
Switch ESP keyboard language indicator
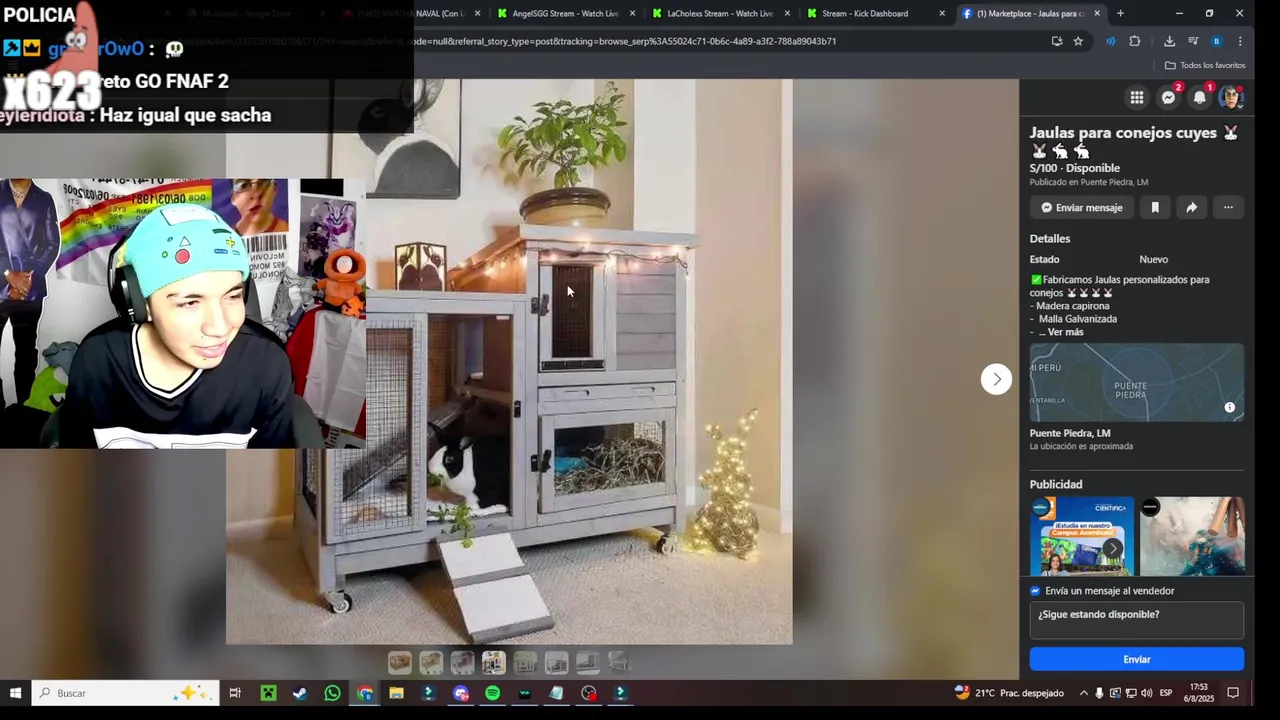click(1166, 693)
